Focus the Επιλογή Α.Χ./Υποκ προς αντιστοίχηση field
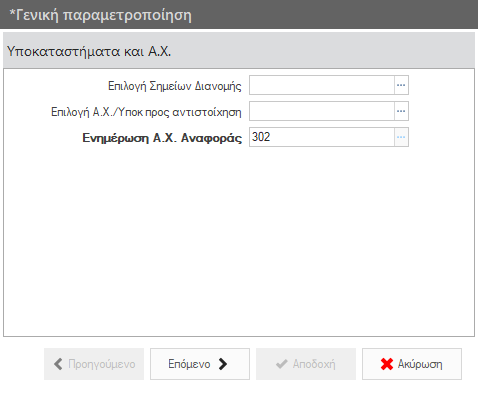The width and height of the screenshot is (478, 398). tap(322, 111)
